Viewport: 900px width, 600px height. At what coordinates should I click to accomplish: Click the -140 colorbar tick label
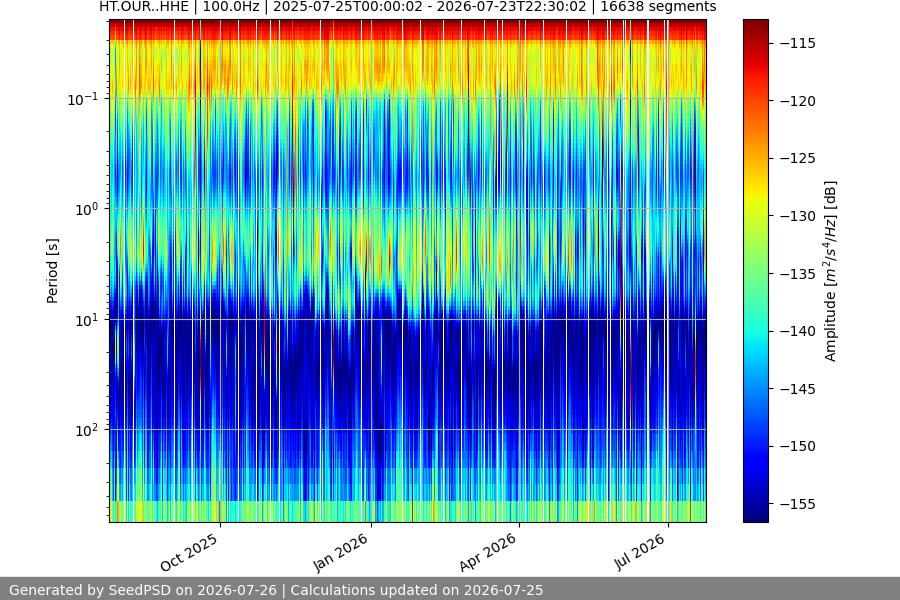coord(798,331)
